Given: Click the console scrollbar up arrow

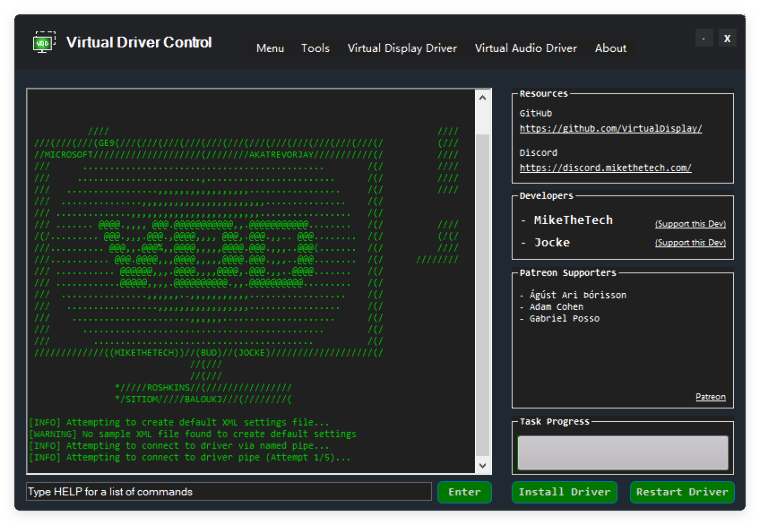Looking at the screenshot, I should tap(482, 97).
